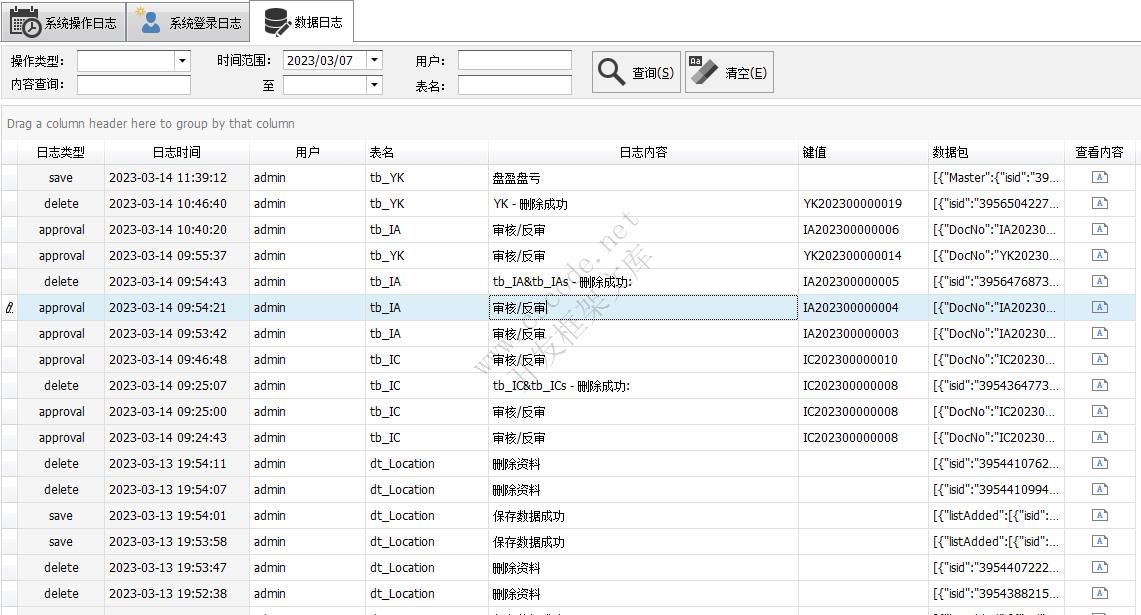Click the 清空(E) clear button
This screenshot has width=1141, height=615.
click(729, 72)
